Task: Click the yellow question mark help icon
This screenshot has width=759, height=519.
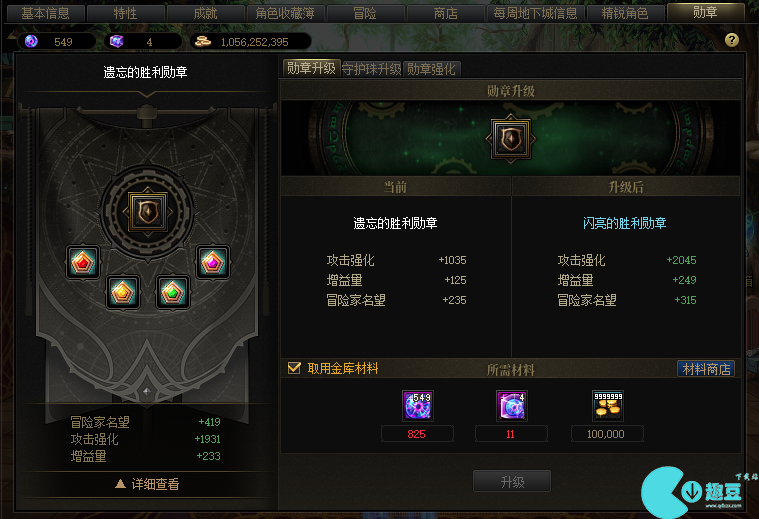Action: coord(731,40)
